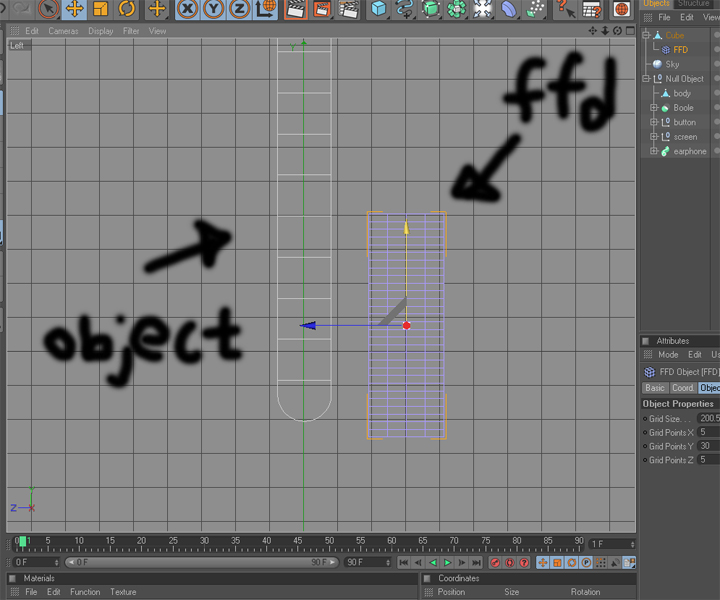Expand the button null object
The height and width of the screenshot is (600, 720).
[x=654, y=122]
